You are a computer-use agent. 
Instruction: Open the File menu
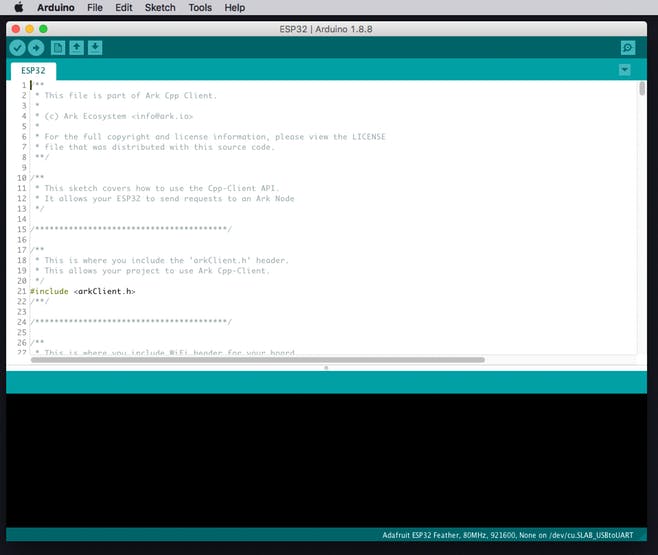(95, 7)
